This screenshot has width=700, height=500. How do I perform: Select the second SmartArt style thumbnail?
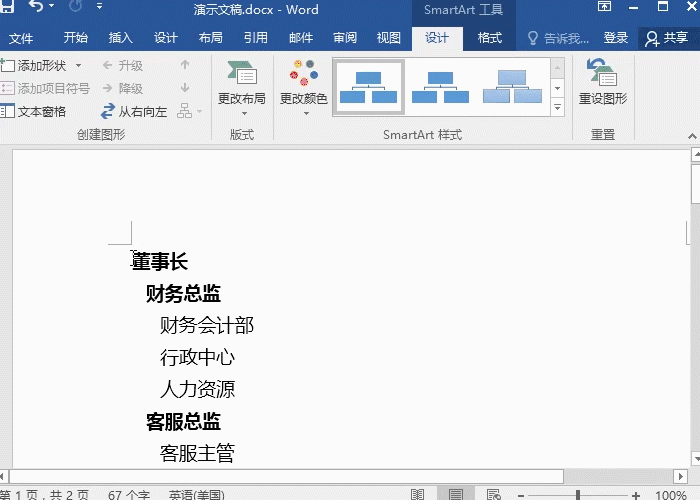coord(440,87)
